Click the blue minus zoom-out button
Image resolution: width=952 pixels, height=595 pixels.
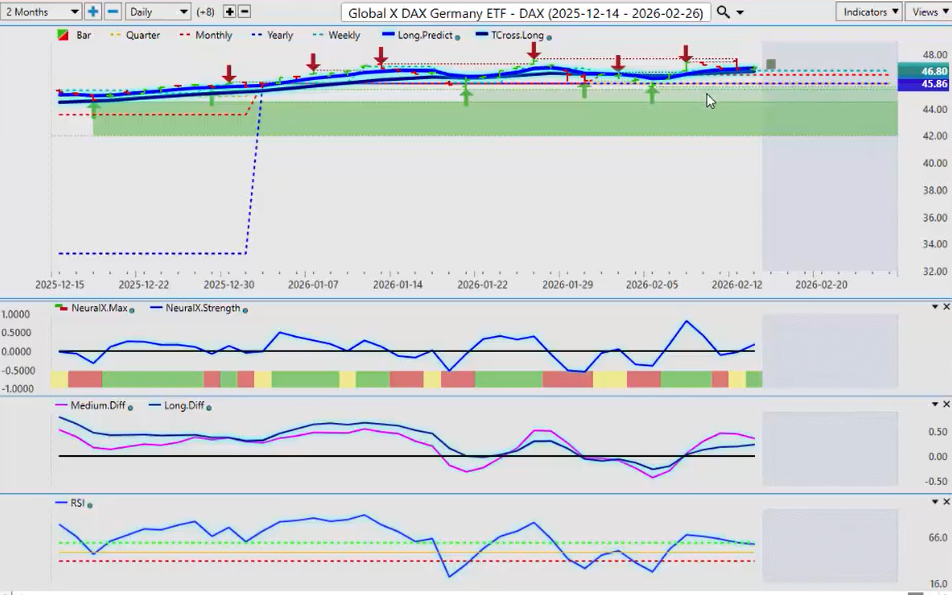click(113, 12)
